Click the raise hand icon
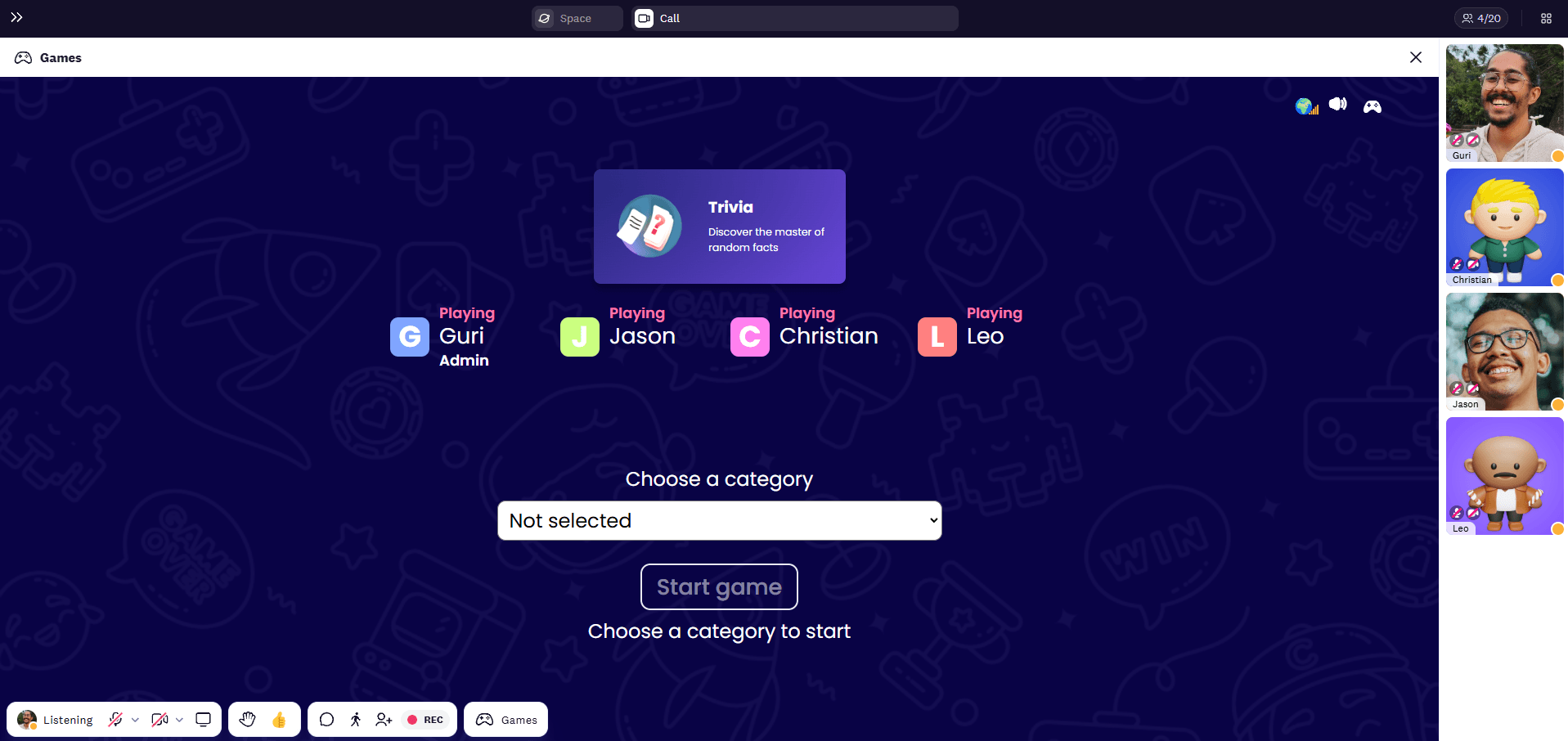 (247, 720)
